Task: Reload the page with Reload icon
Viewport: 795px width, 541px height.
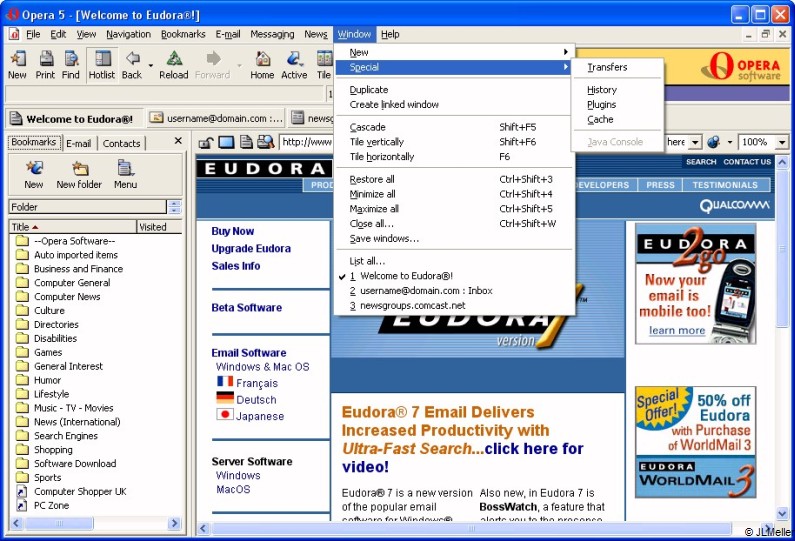Action: click(x=173, y=64)
